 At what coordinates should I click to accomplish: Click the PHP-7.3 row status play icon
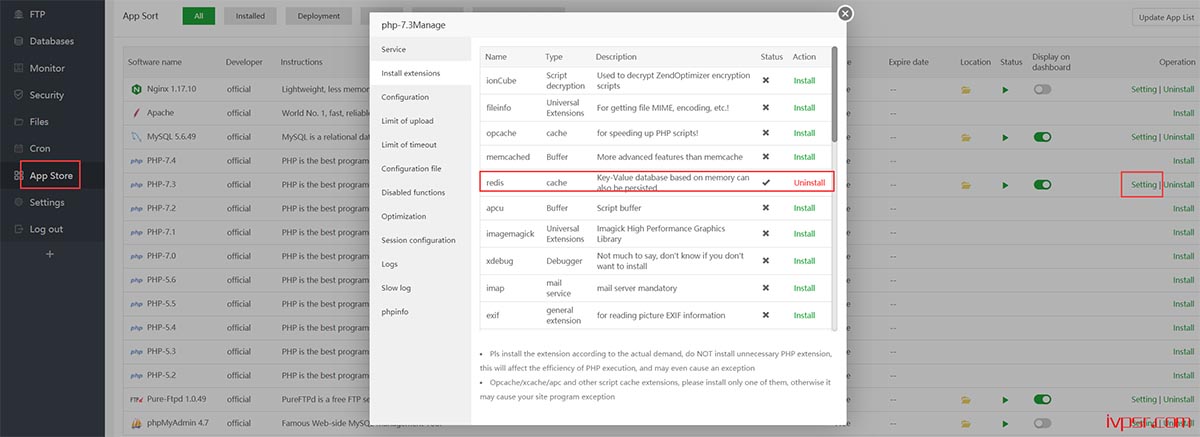[x=1006, y=185]
